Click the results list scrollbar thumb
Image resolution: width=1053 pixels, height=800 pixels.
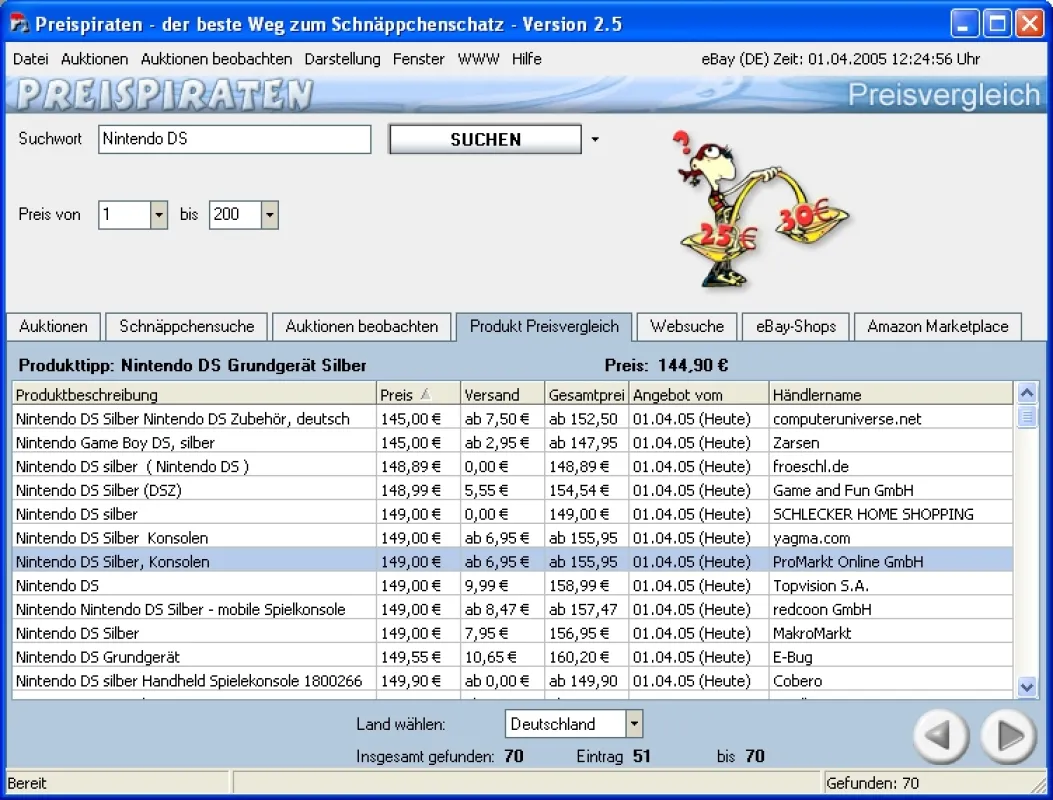tap(1027, 416)
